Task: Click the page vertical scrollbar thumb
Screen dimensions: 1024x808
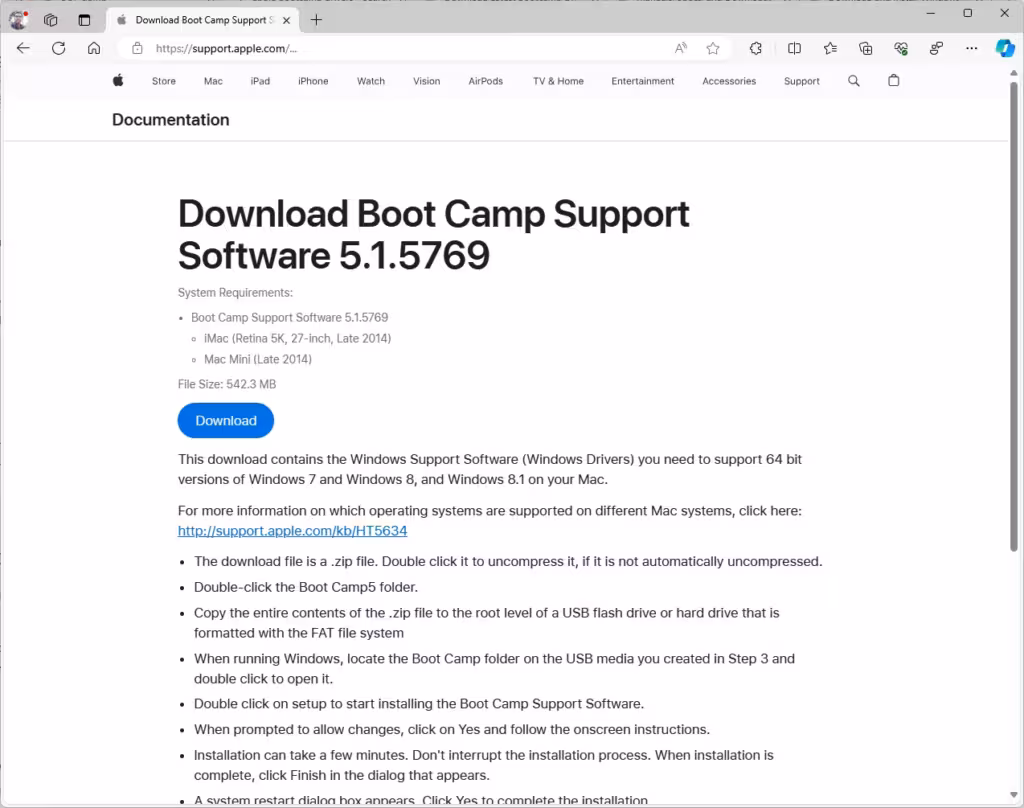Action: [x=1014, y=316]
